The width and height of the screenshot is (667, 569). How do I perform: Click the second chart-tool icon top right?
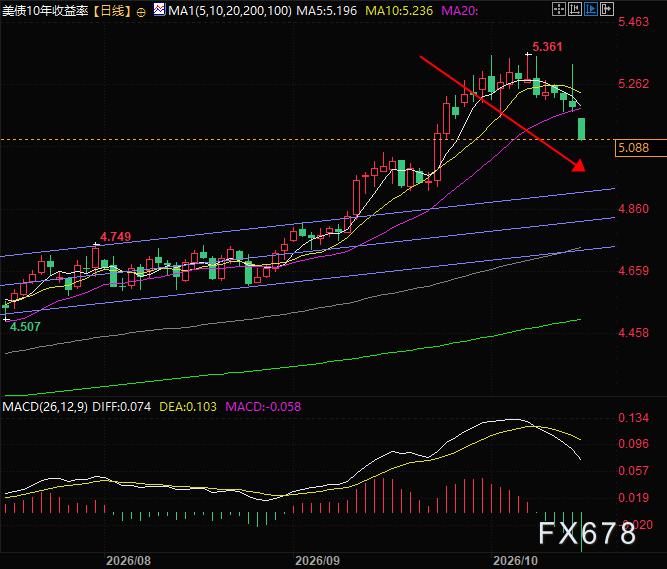(x=575, y=9)
